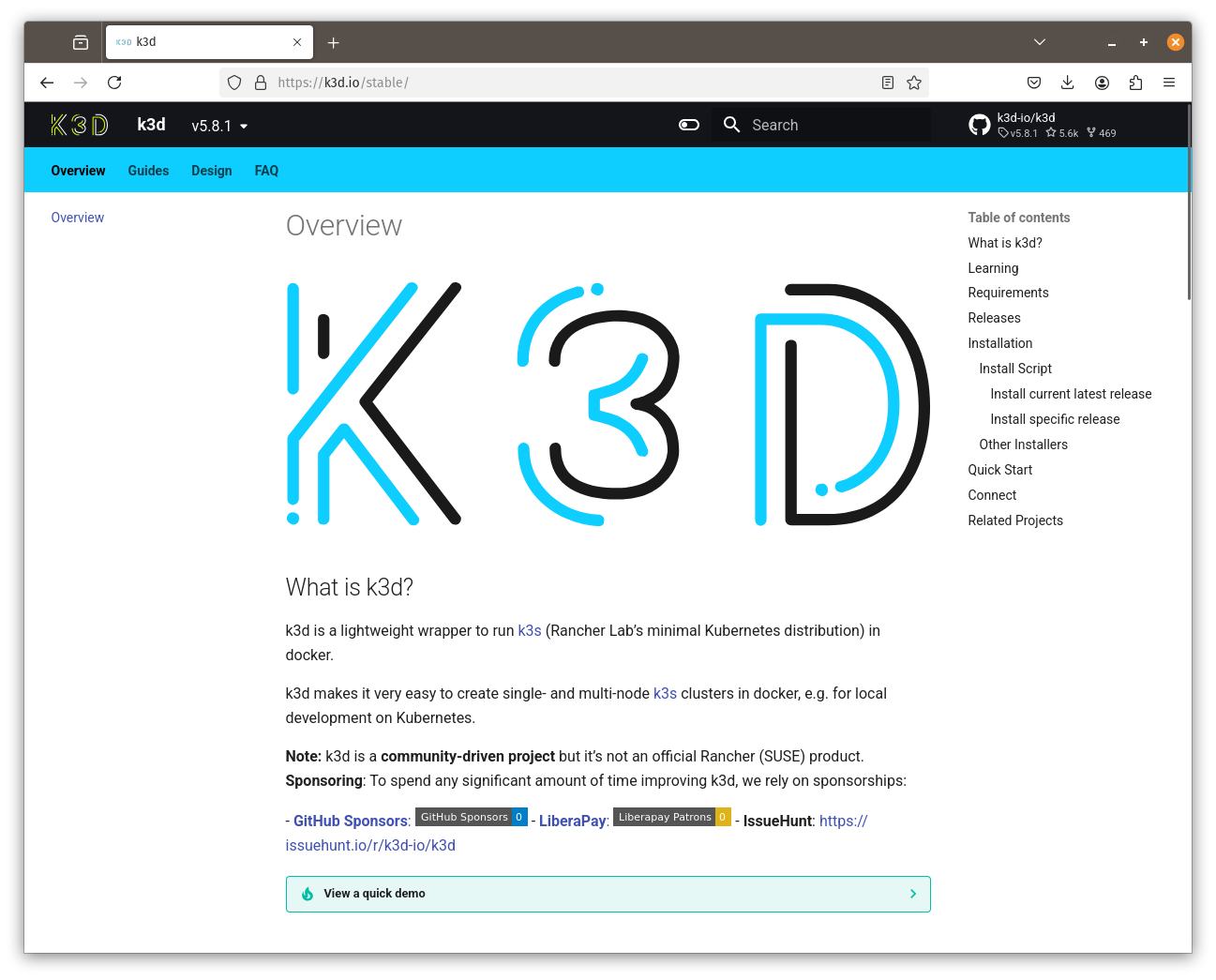1216x980 pixels.
Task: Jump to Quick Start section
Action: pos(999,470)
